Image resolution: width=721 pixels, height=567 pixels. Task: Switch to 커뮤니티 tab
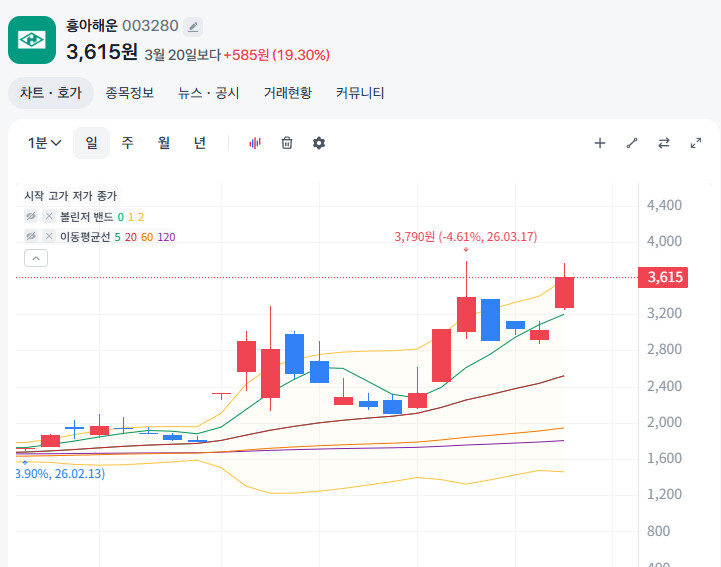(x=360, y=93)
